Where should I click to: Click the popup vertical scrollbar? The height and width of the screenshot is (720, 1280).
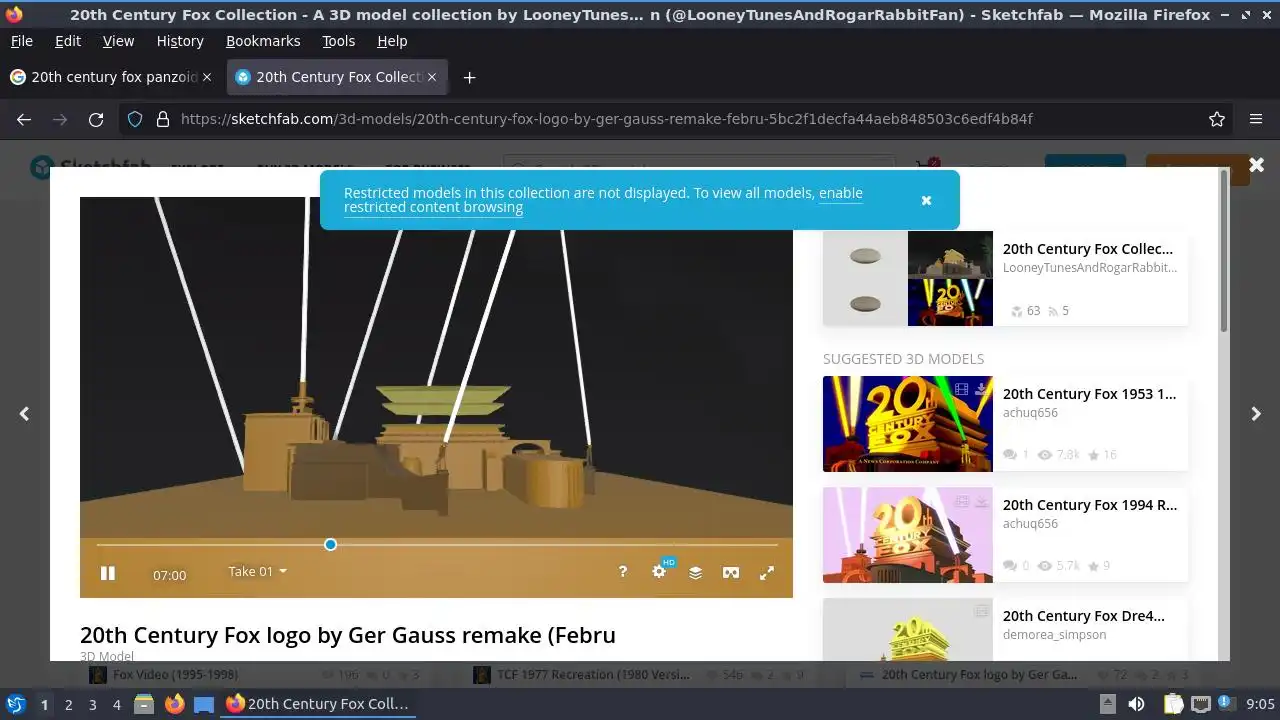(x=1224, y=250)
